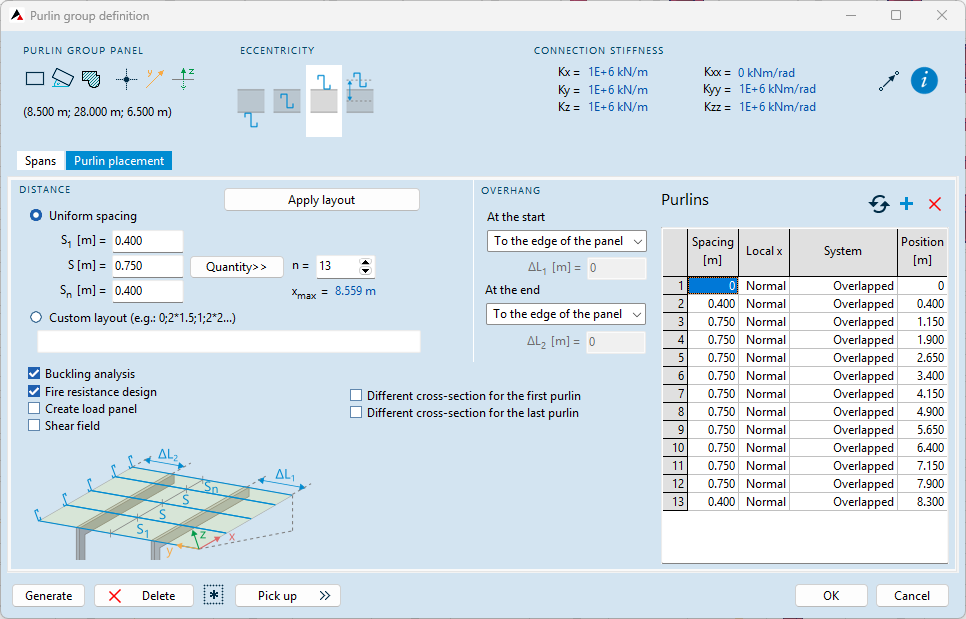Select the hatched polygon panel icon
This screenshot has height=619, width=966.
[x=91, y=78]
